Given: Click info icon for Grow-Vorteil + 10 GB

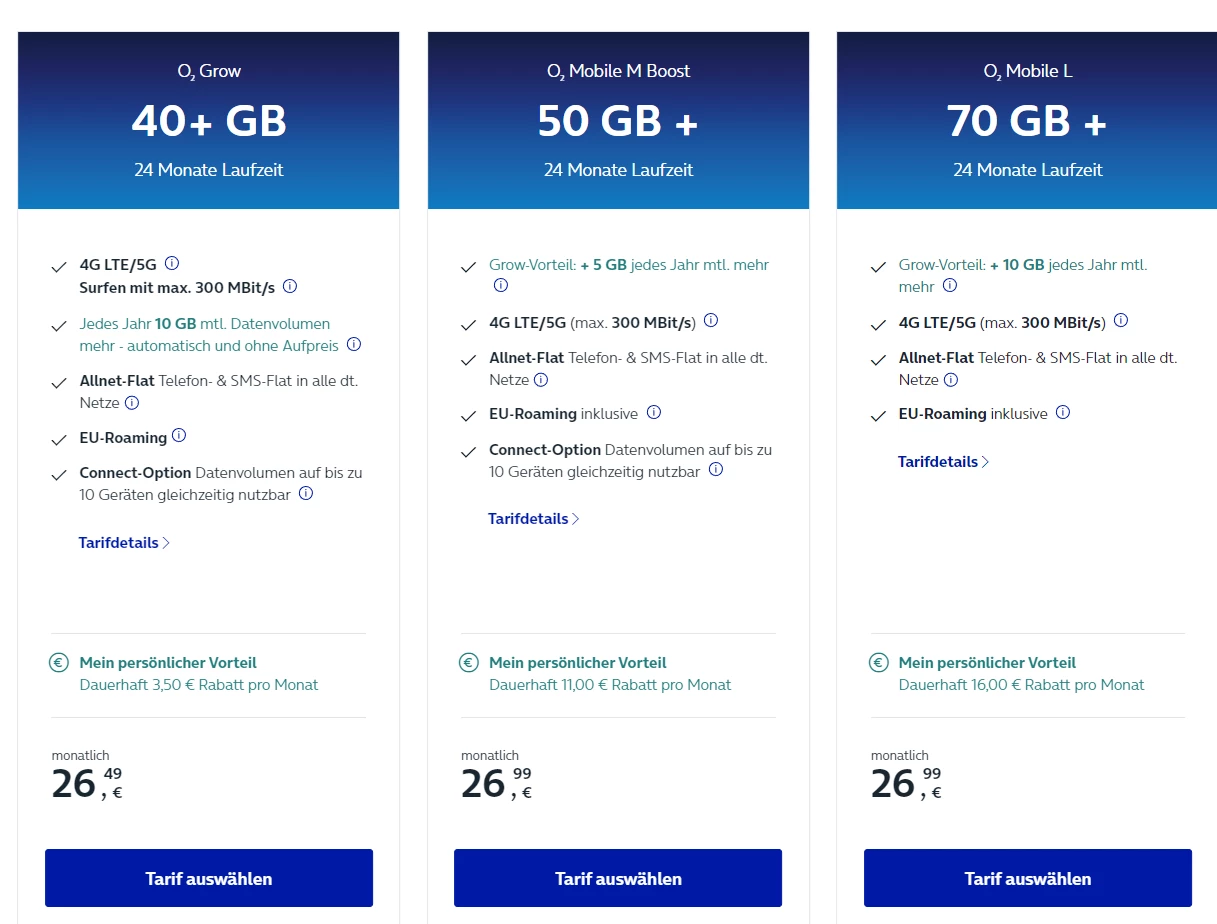Looking at the screenshot, I should [x=950, y=286].
